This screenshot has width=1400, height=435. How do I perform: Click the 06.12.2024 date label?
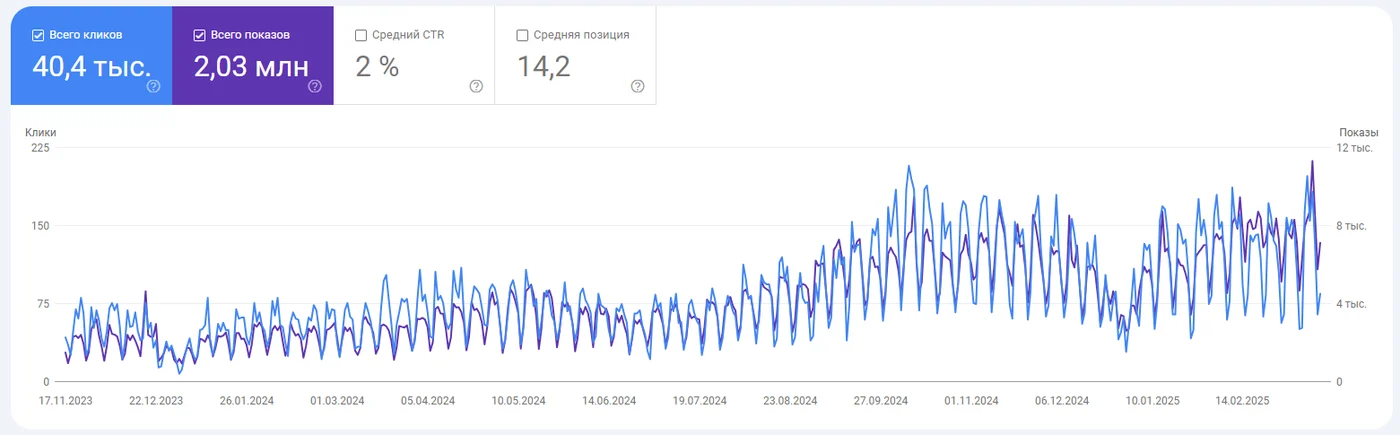(1062, 401)
